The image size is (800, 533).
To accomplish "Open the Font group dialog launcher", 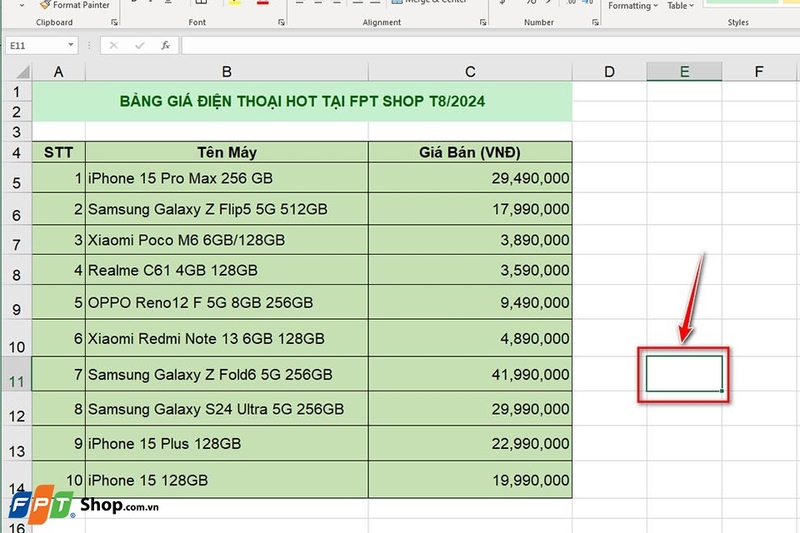I will pos(281,22).
